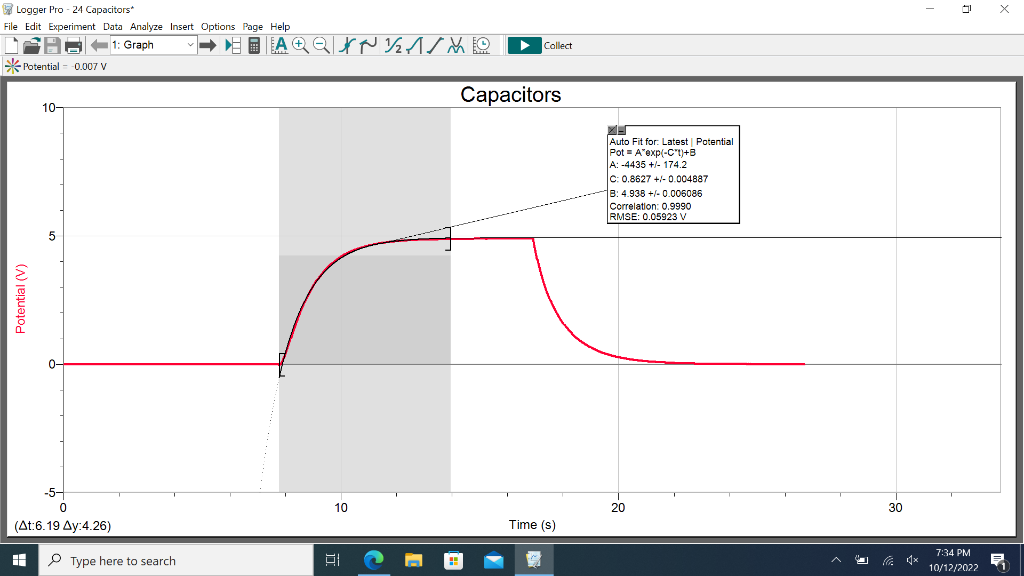The width and height of the screenshot is (1024, 576).
Task: Open Data Collection setup clock icon
Action: (481, 45)
